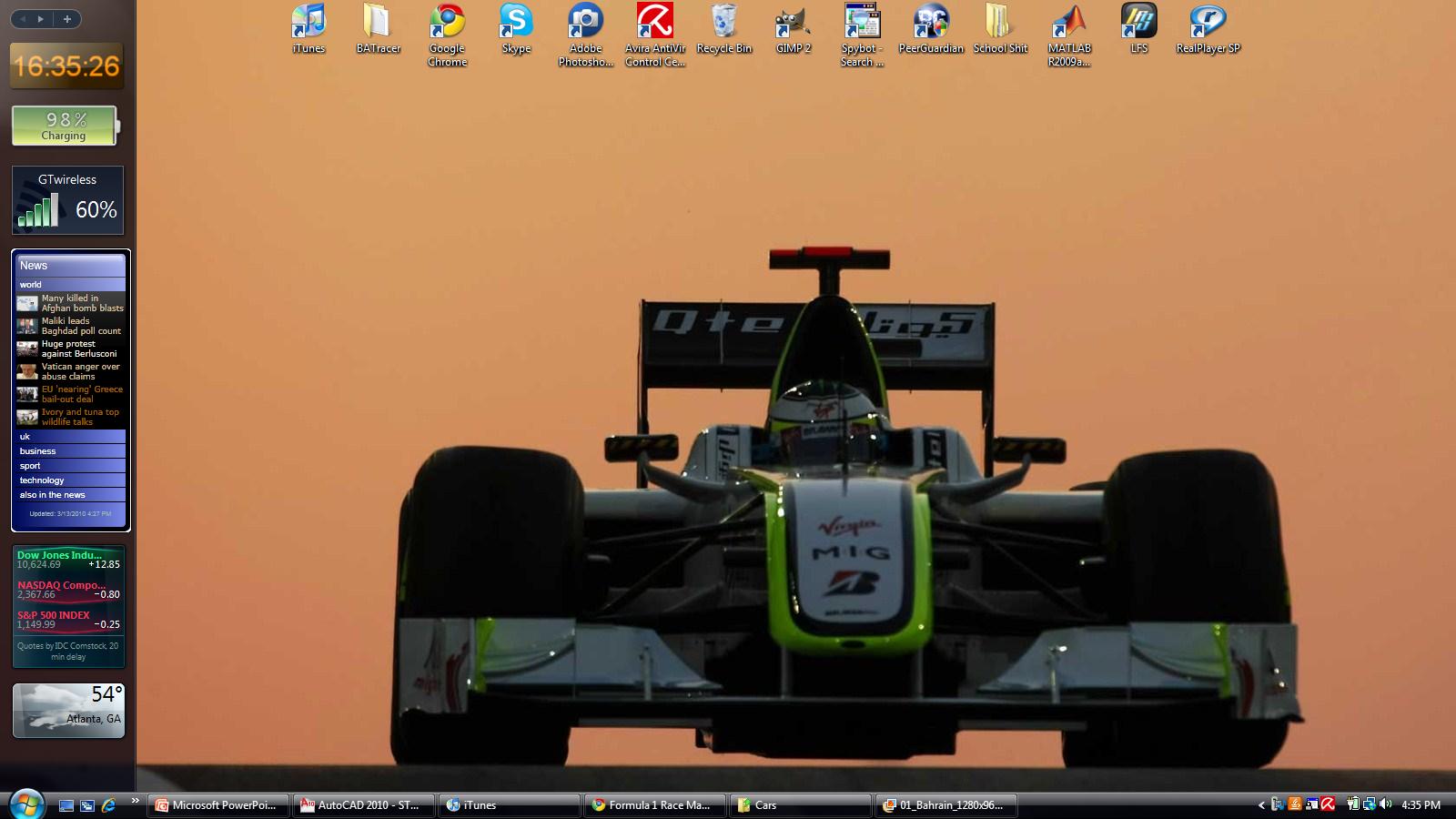This screenshot has width=1456, height=819.
Task: Open the Atlanta, GA weather gadget
Action: [68, 710]
